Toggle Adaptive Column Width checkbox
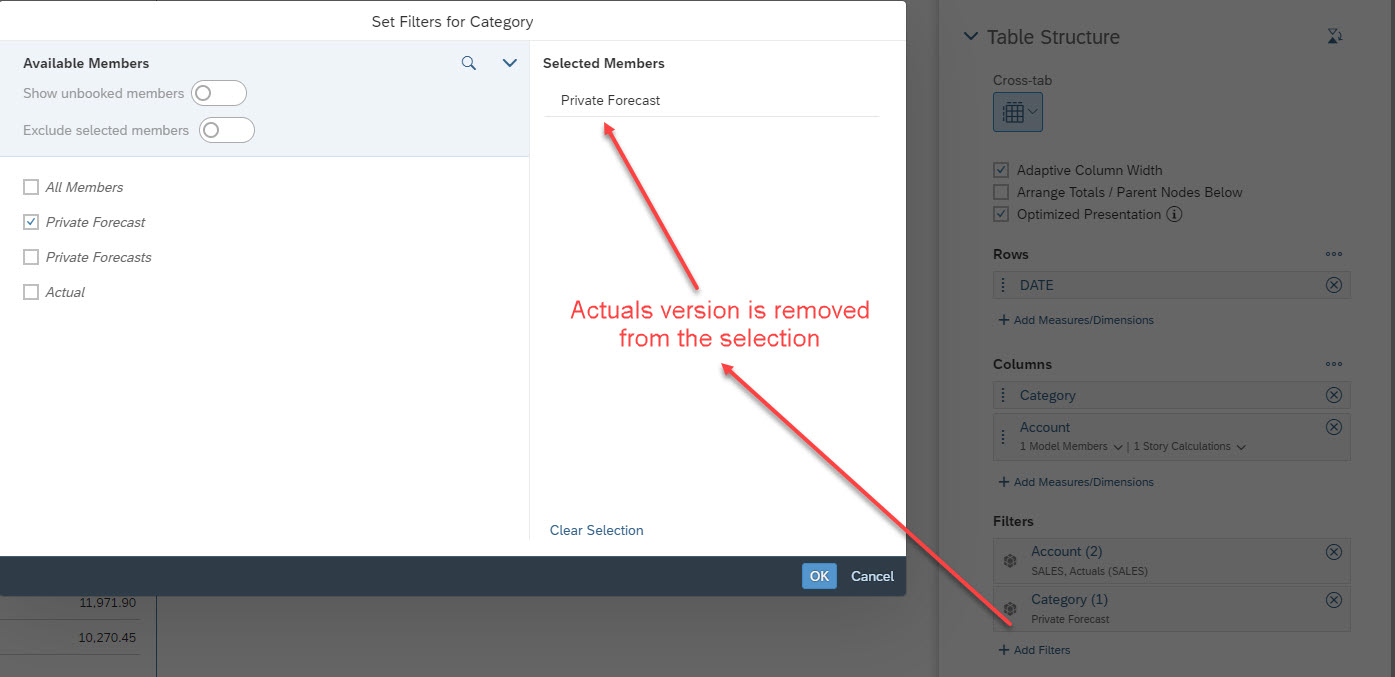Viewport: 1395px width, 677px height. point(1001,170)
